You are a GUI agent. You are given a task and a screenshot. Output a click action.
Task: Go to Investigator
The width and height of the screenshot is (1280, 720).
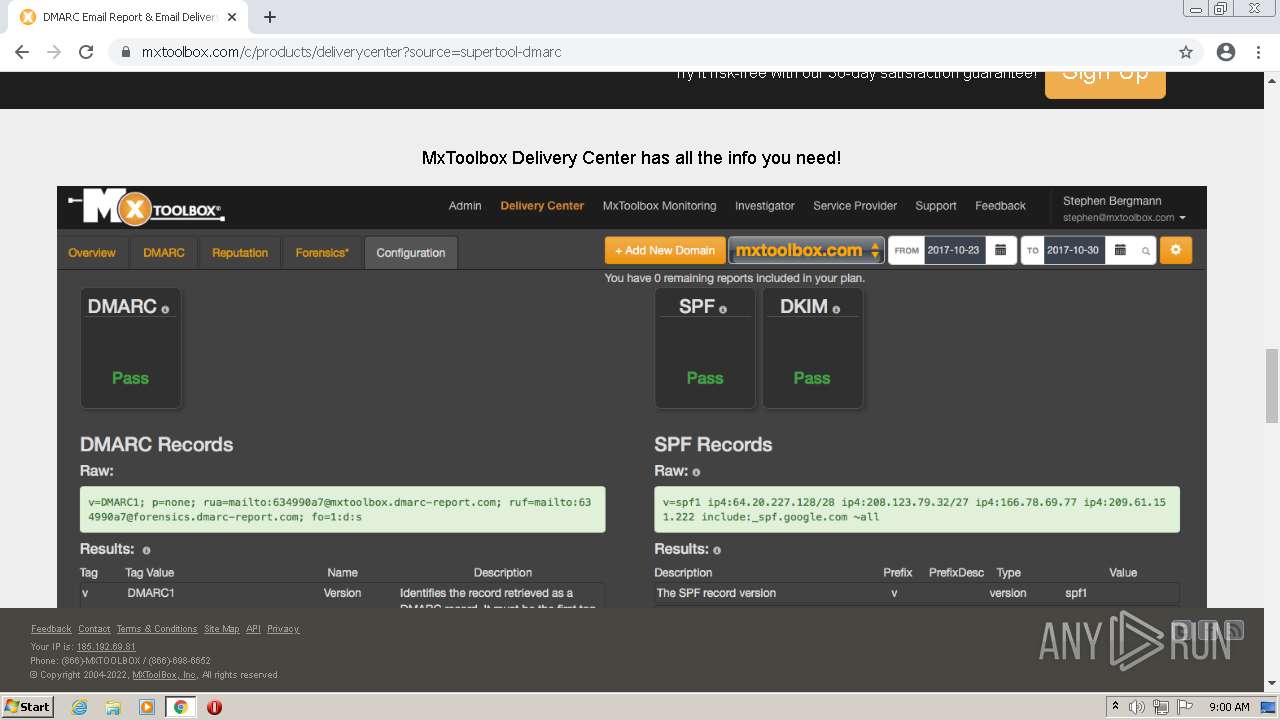(x=765, y=206)
